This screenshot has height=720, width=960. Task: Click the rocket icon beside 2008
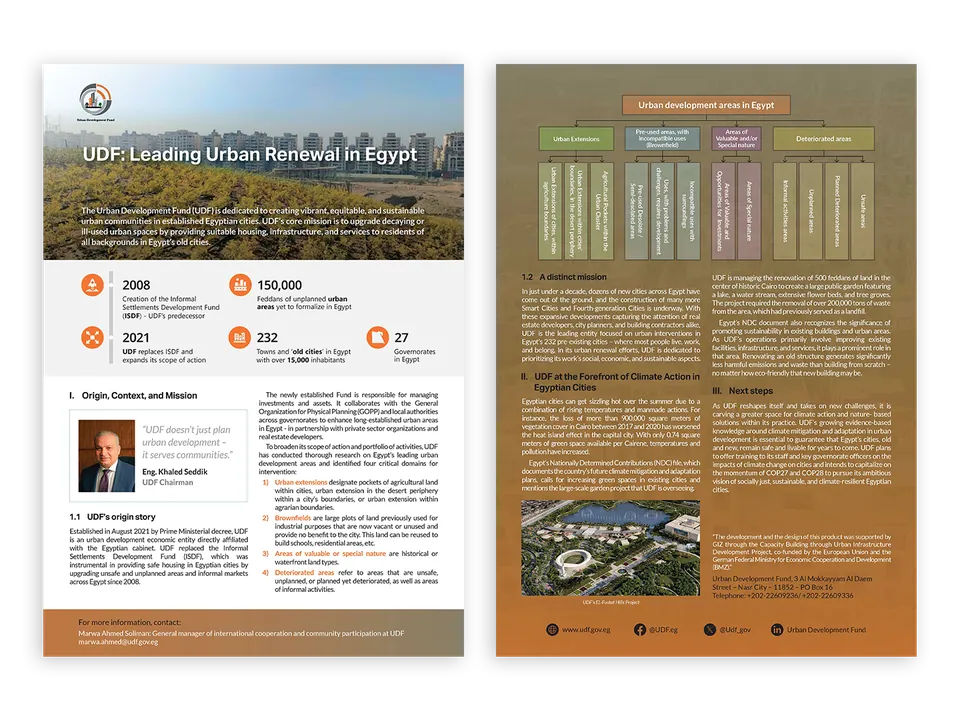point(92,285)
